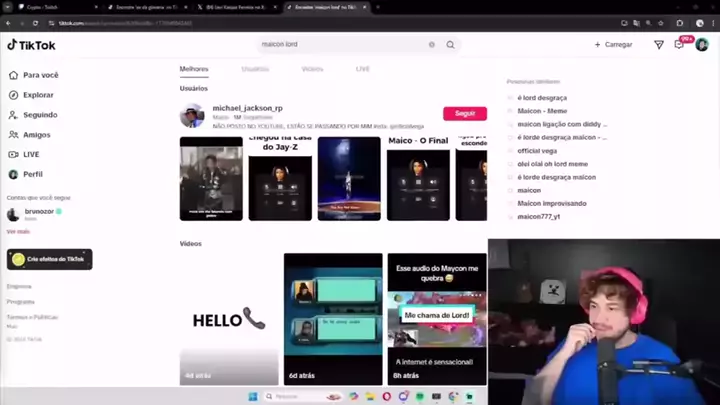Switch to the Melhores tab
720x405 pixels.
pos(194,69)
